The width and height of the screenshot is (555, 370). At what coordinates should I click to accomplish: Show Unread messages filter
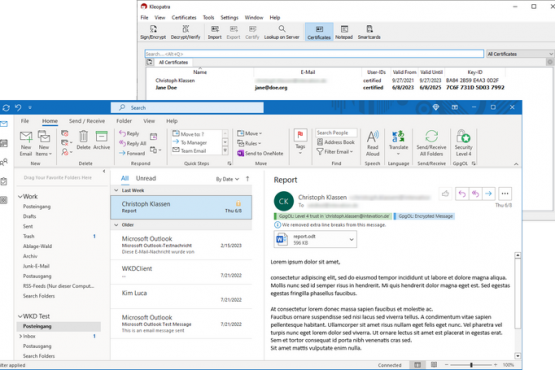[146, 178]
